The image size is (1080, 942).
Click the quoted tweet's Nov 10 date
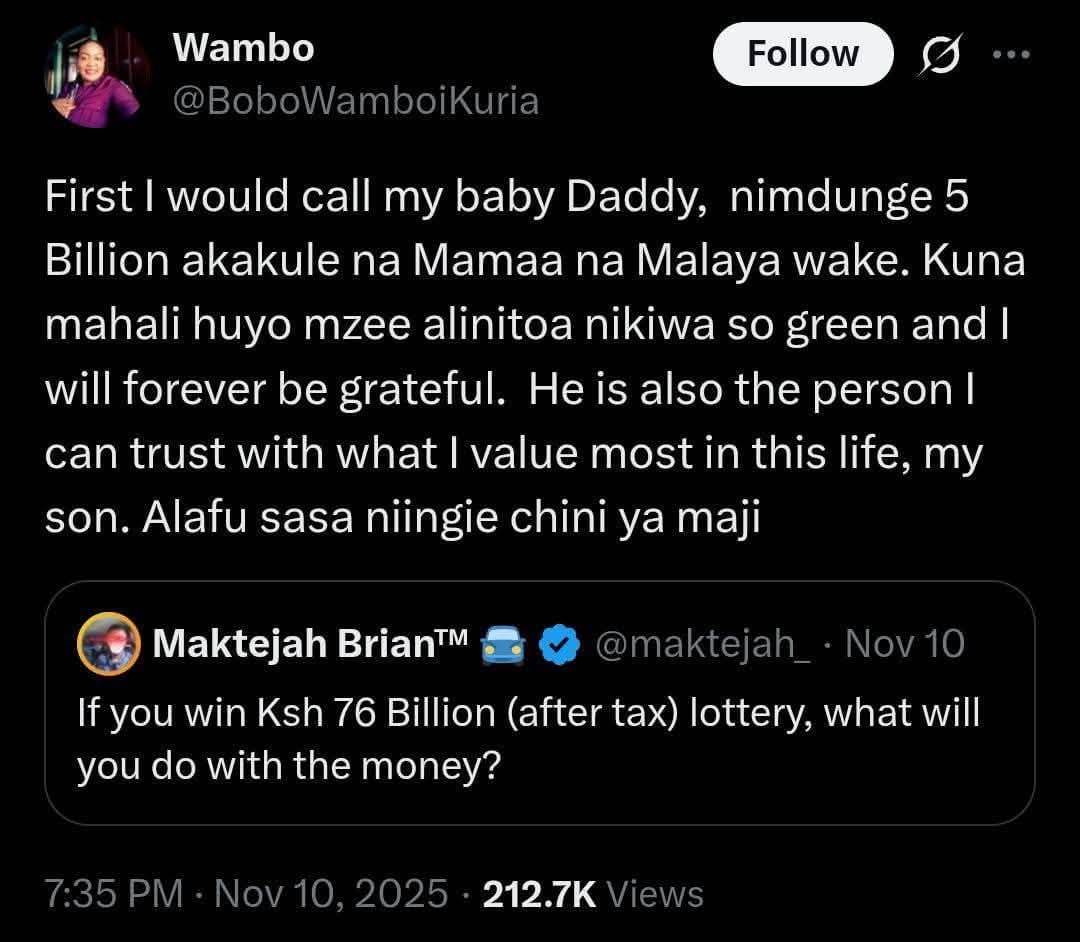[904, 644]
